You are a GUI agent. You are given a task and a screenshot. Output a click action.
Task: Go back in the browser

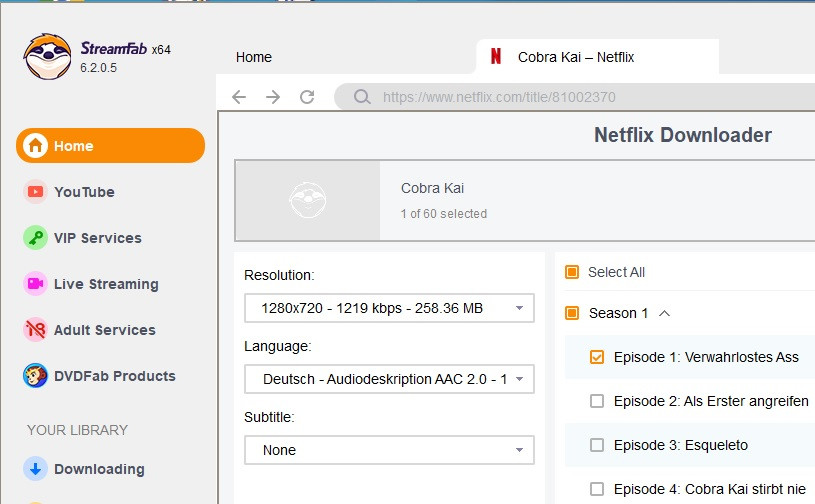(x=239, y=97)
